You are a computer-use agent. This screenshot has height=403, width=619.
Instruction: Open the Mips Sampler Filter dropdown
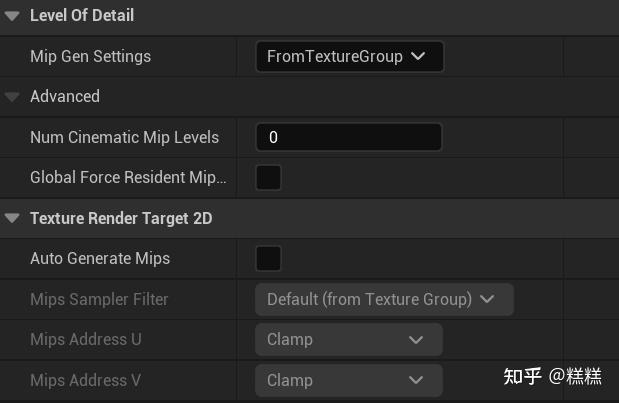click(x=384, y=299)
